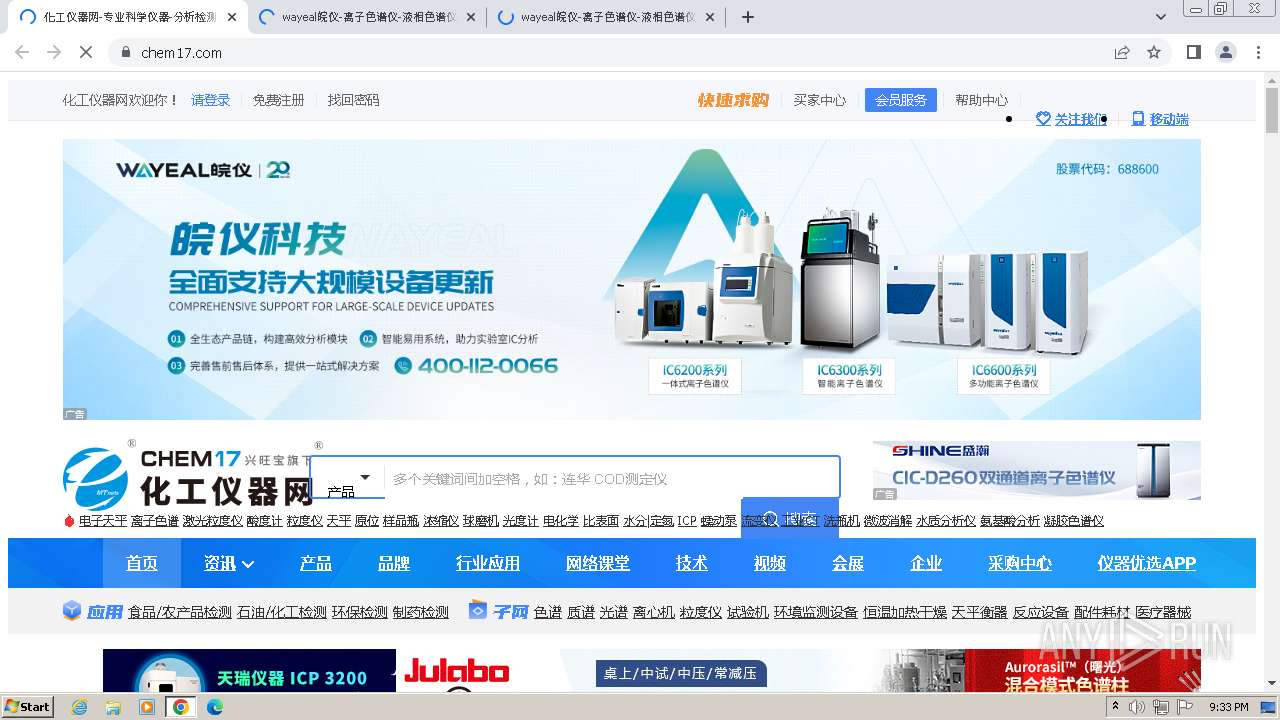Open 技术 navigation item
The width and height of the screenshot is (1280, 720).
coord(692,563)
